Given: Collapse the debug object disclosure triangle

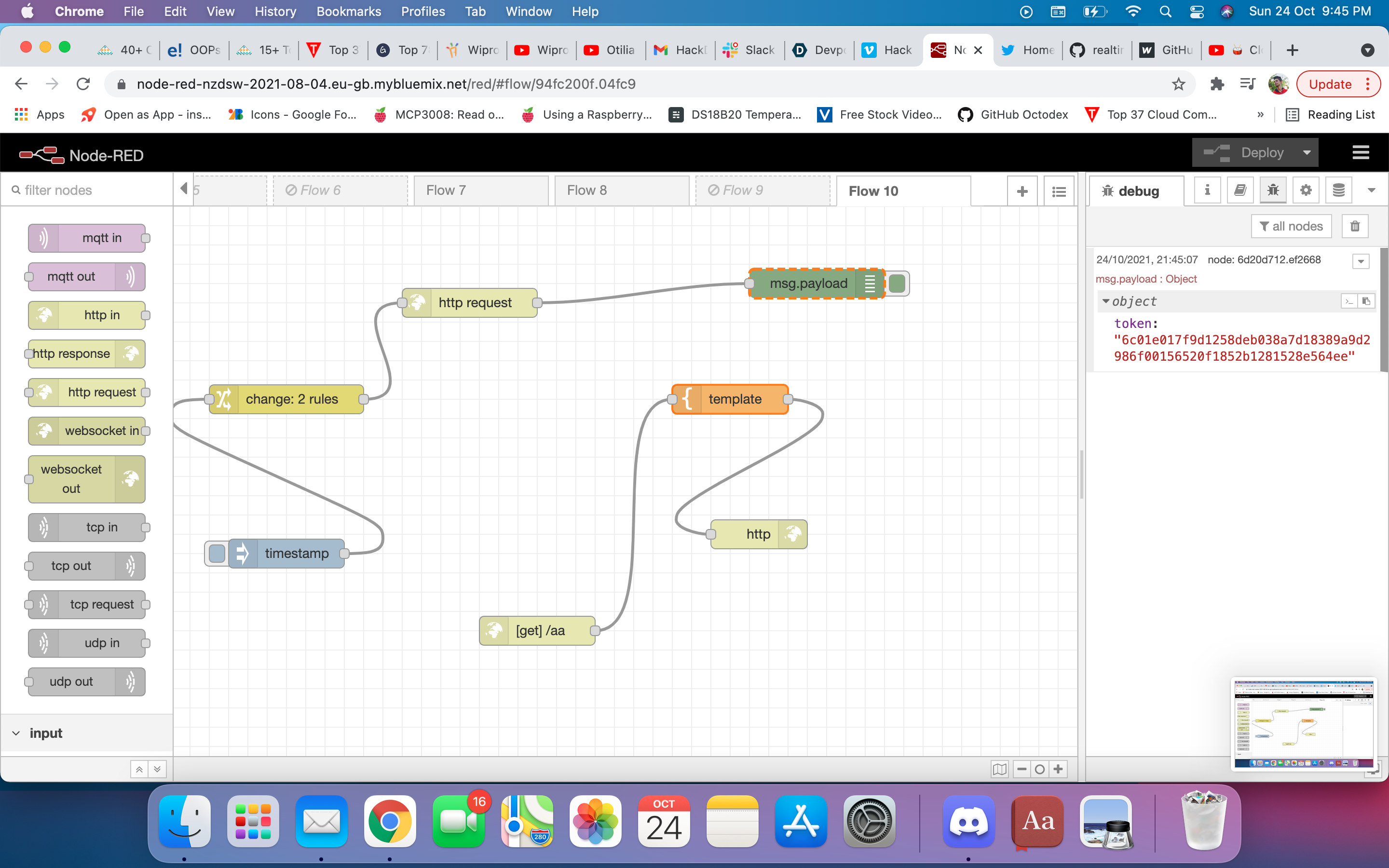Looking at the screenshot, I should (1106, 301).
